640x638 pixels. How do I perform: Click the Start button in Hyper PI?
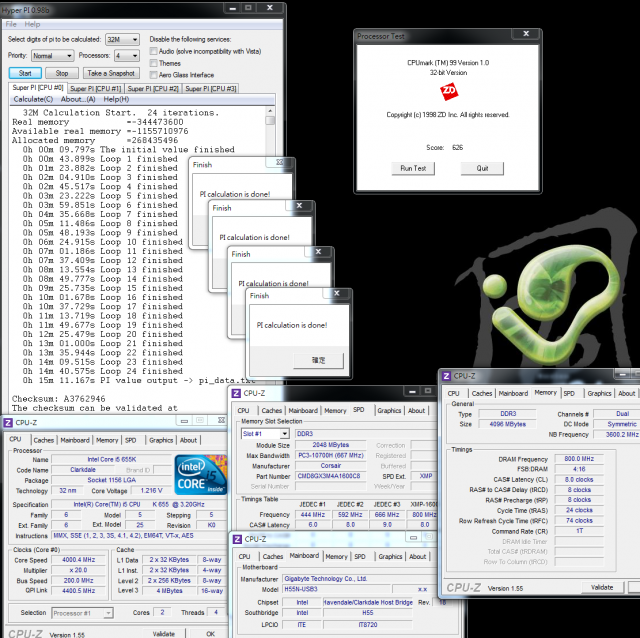(25, 73)
